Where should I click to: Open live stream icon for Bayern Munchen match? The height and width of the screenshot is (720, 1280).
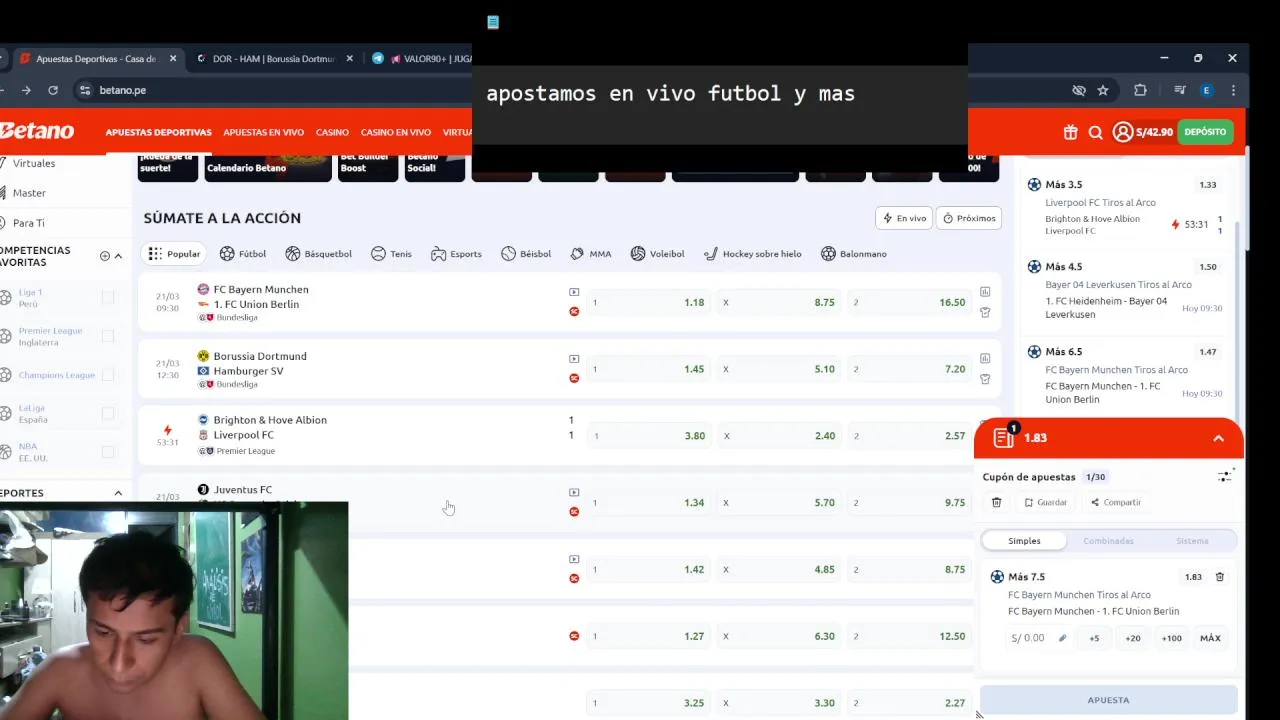[x=574, y=292]
